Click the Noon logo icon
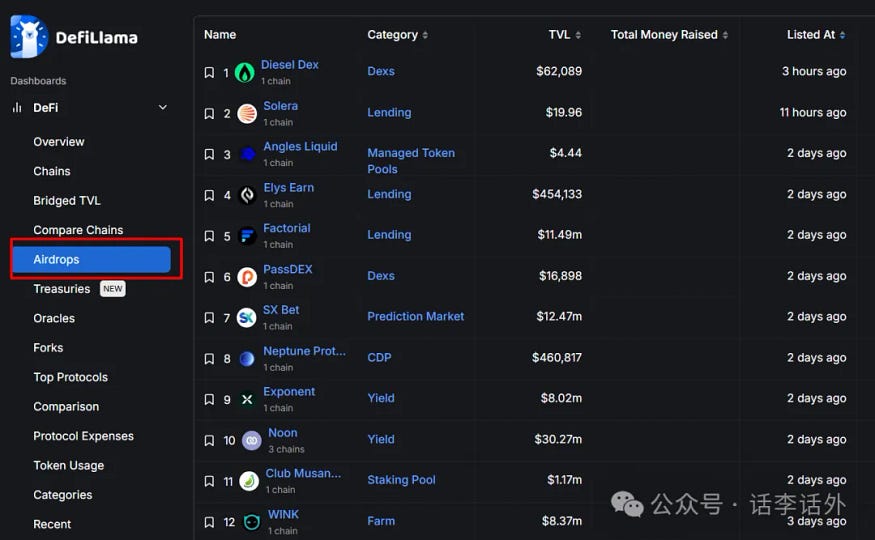 [252, 441]
